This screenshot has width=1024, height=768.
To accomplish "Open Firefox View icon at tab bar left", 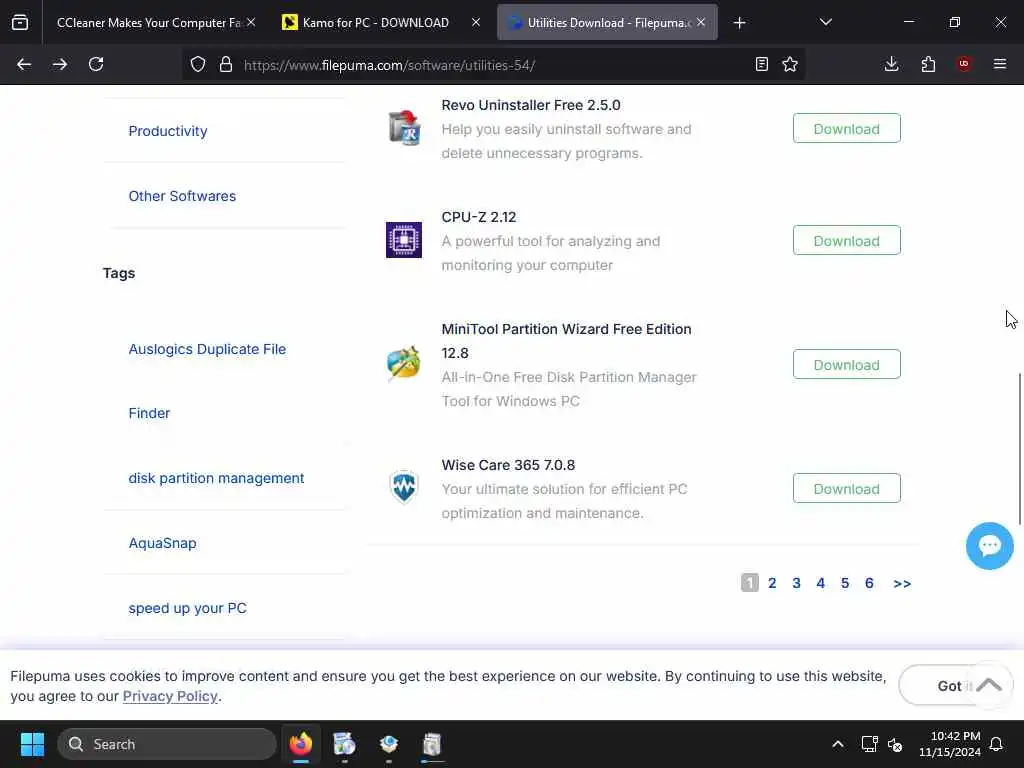I will point(20,23).
